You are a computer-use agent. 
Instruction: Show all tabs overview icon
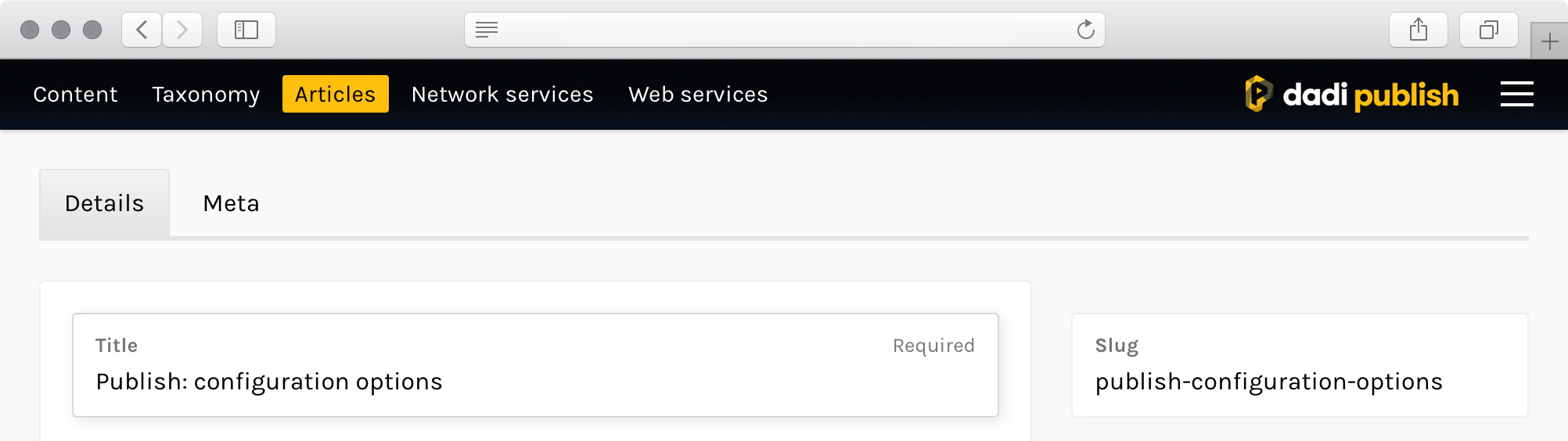point(1488,30)
